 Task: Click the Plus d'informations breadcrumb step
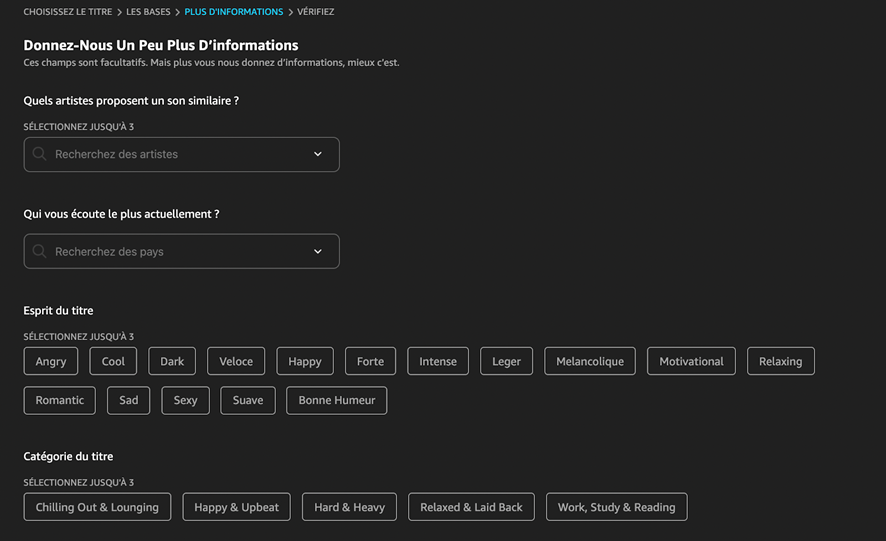(234, 12)
